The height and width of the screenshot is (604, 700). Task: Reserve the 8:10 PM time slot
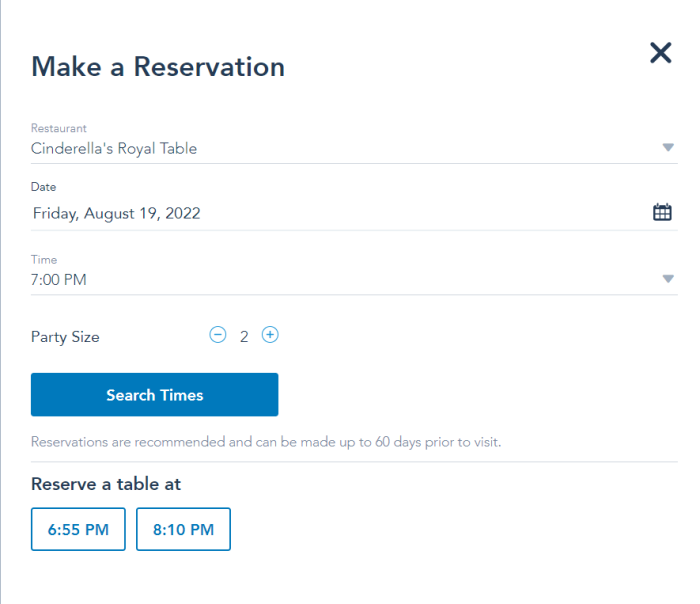(183, 529)
